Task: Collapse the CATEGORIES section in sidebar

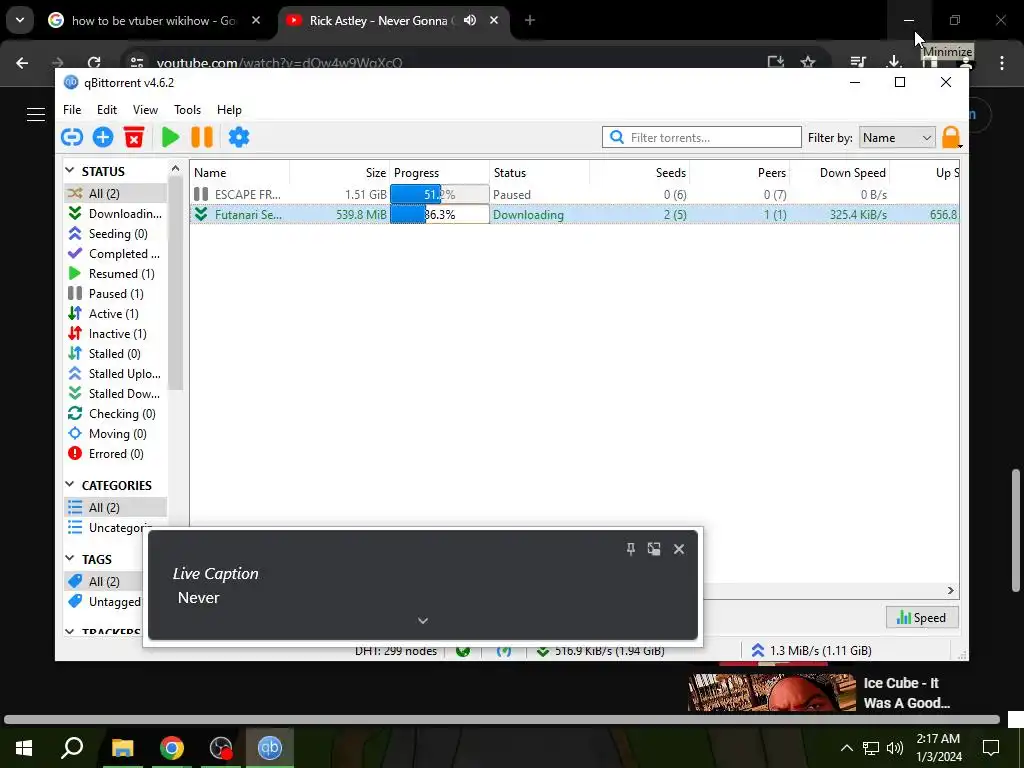Action: click(x=70, y=485)
